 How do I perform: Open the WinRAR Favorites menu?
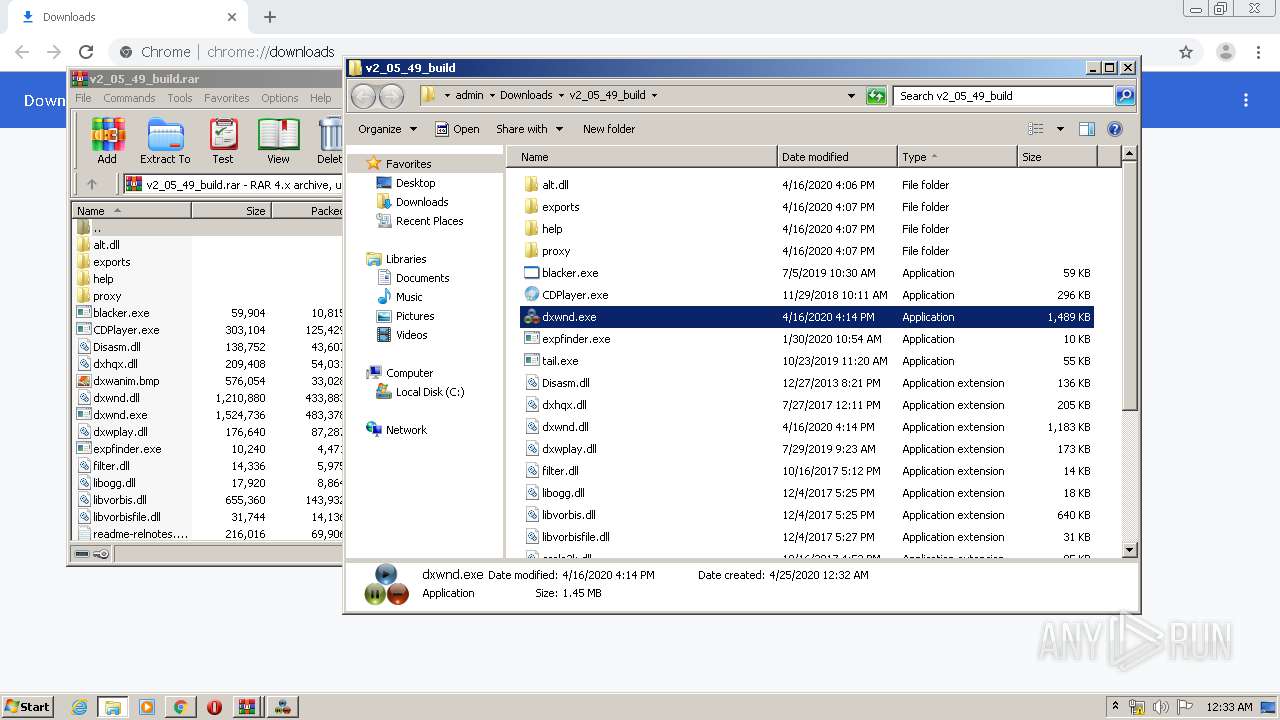coord(227,98)
